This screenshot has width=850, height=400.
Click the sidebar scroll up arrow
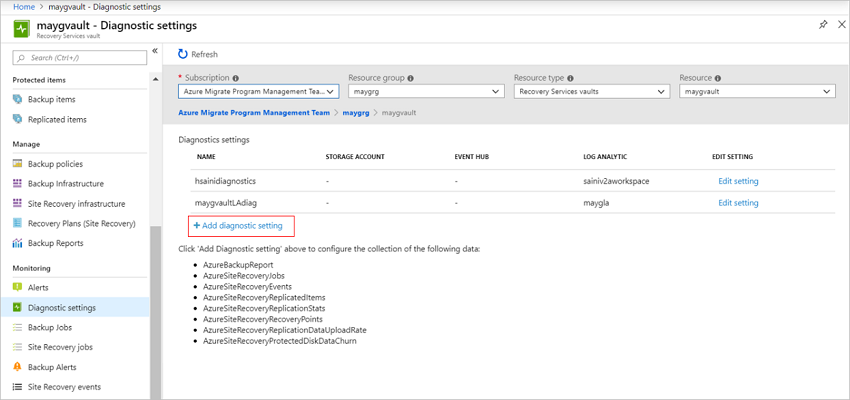pyautogui.click(x=156, y=80)
